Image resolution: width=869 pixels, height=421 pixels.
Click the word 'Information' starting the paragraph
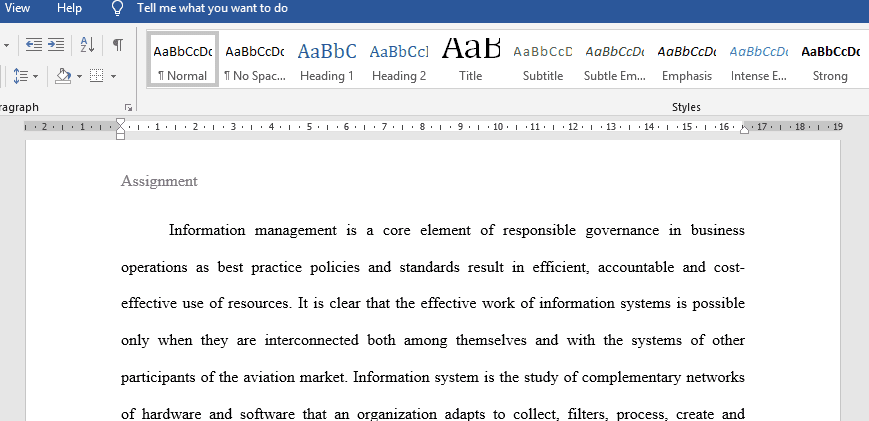pyautogui.click(x=207, y=230)
